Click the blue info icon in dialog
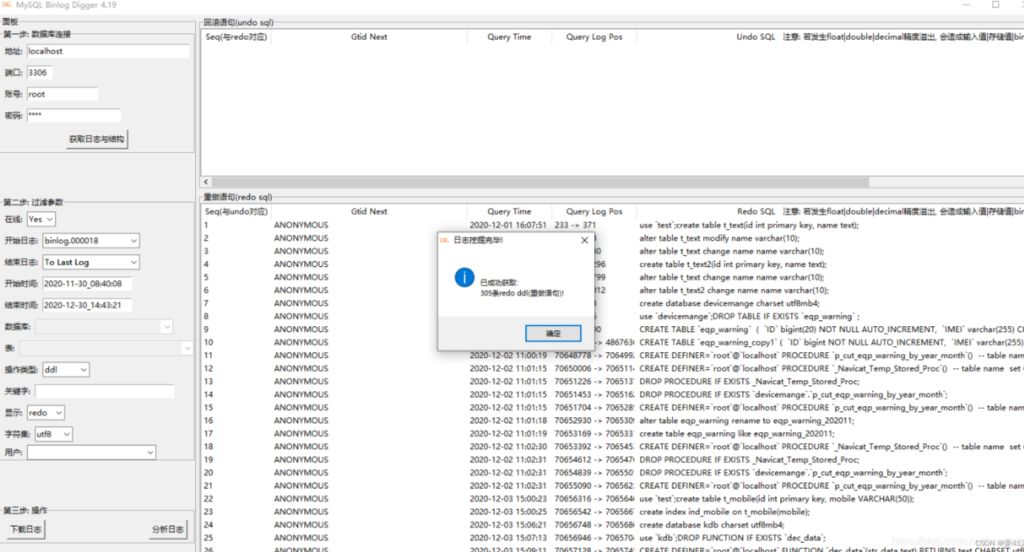The width and height of the screenshot is (1024, 552). (x=464, y=278)
